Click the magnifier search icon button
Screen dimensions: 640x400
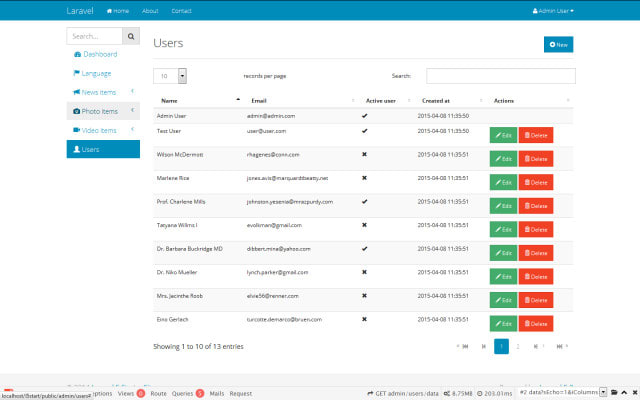tap(131, 36)
